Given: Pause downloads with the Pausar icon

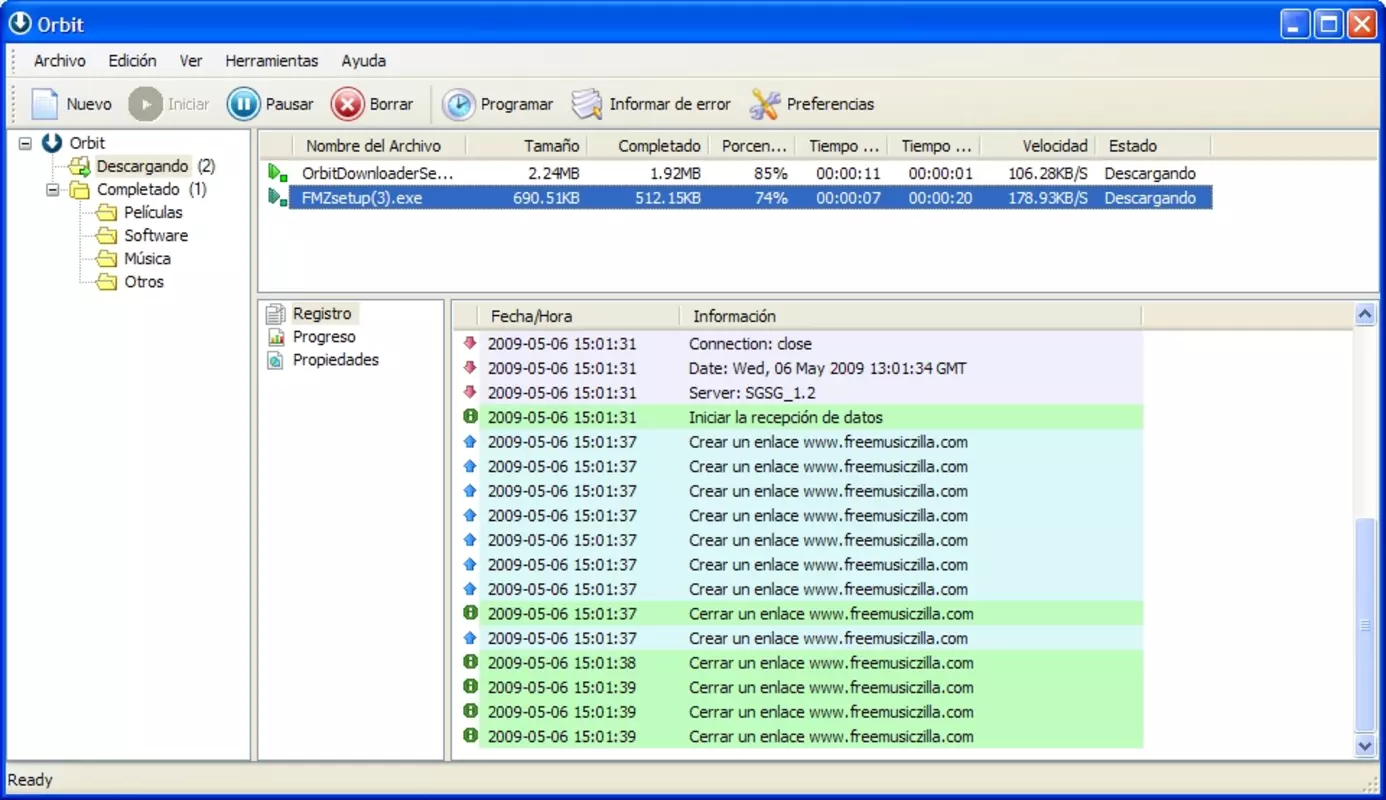Looking at the screenshot, I should [244, 104].
